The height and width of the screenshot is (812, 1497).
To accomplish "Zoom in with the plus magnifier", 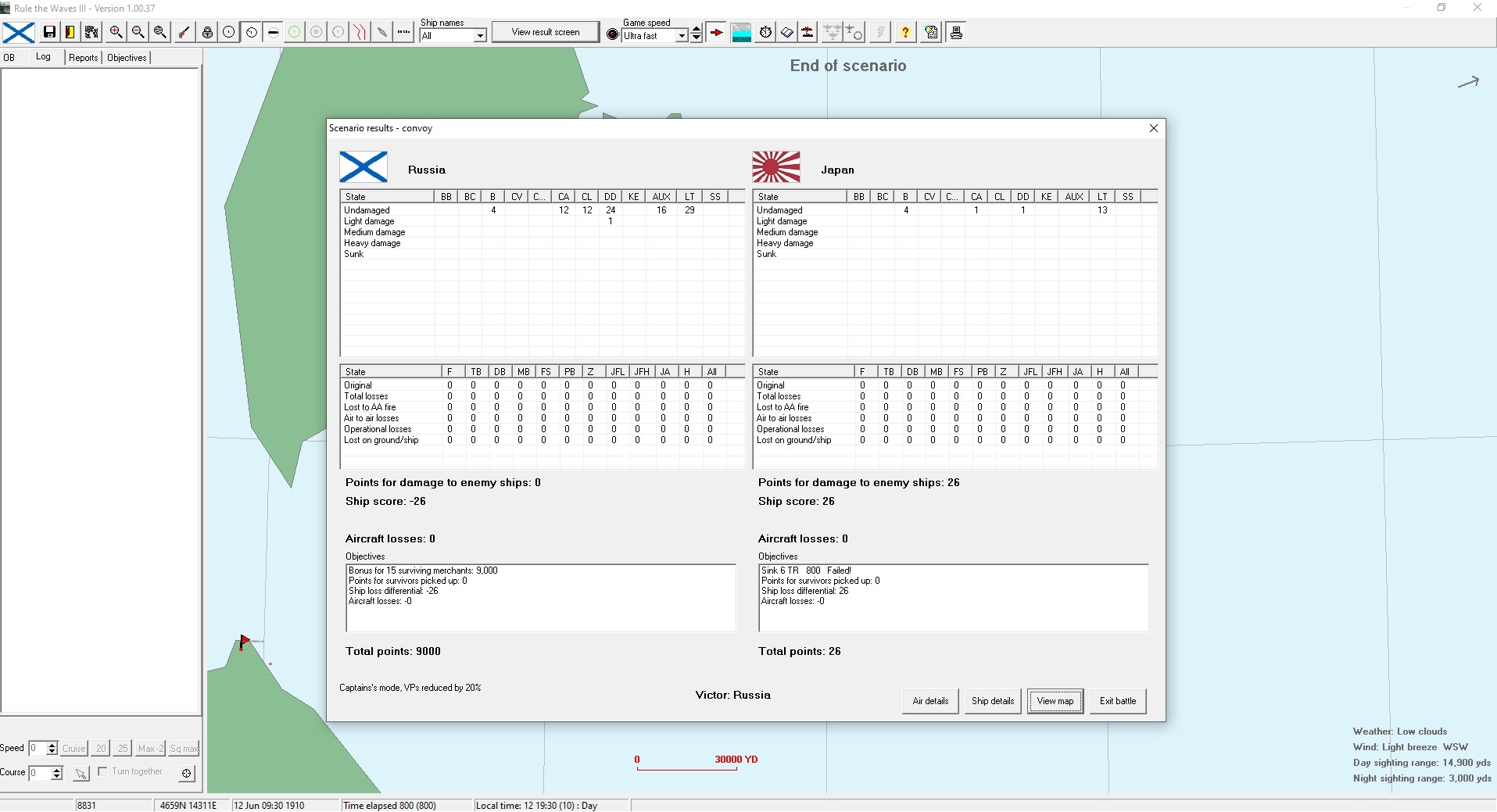I will (x=116, y=32).
